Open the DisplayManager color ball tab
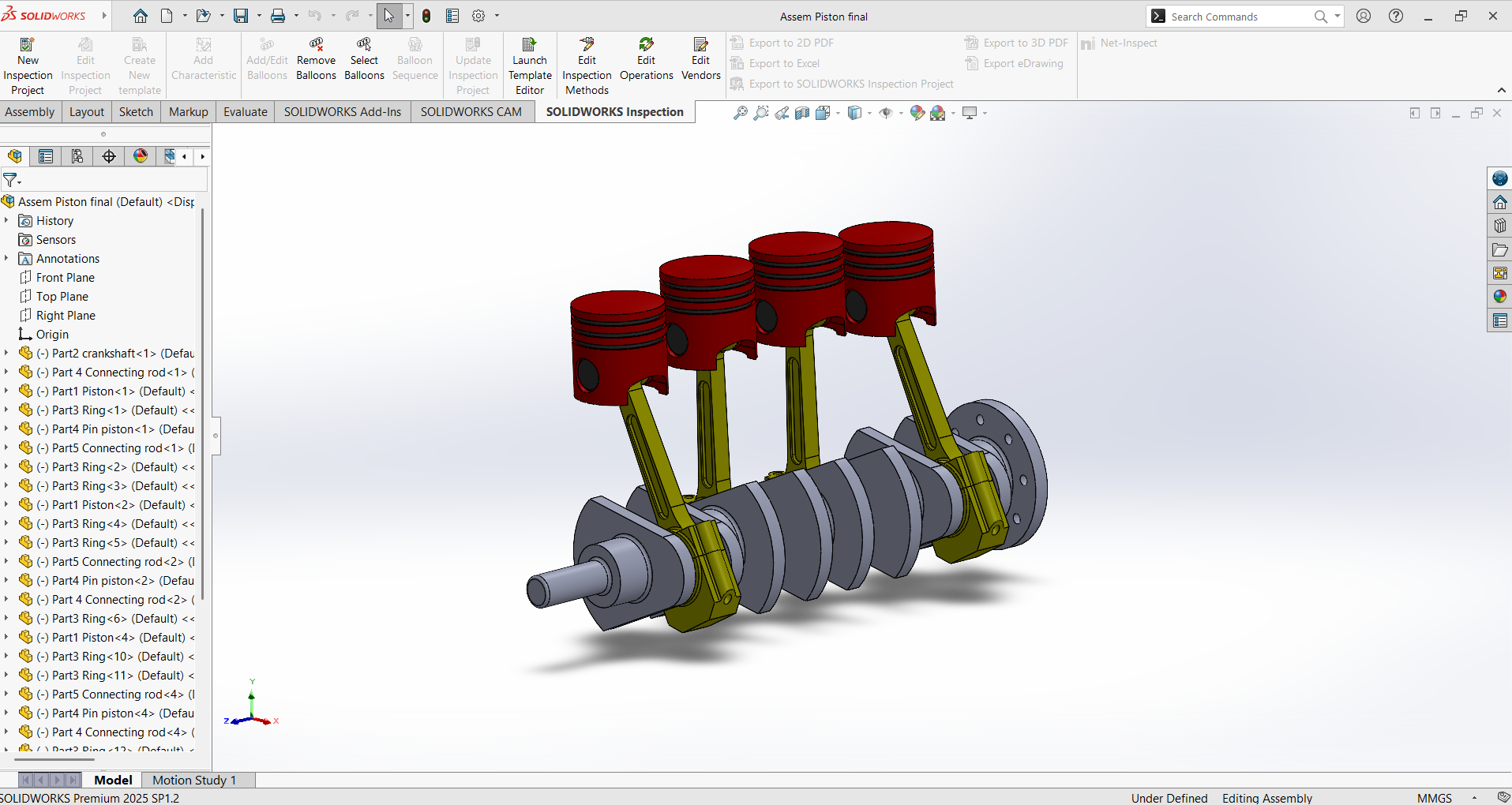Viewport: 1512px width, 805px height. pyautogui.click(x=141, y=156)
